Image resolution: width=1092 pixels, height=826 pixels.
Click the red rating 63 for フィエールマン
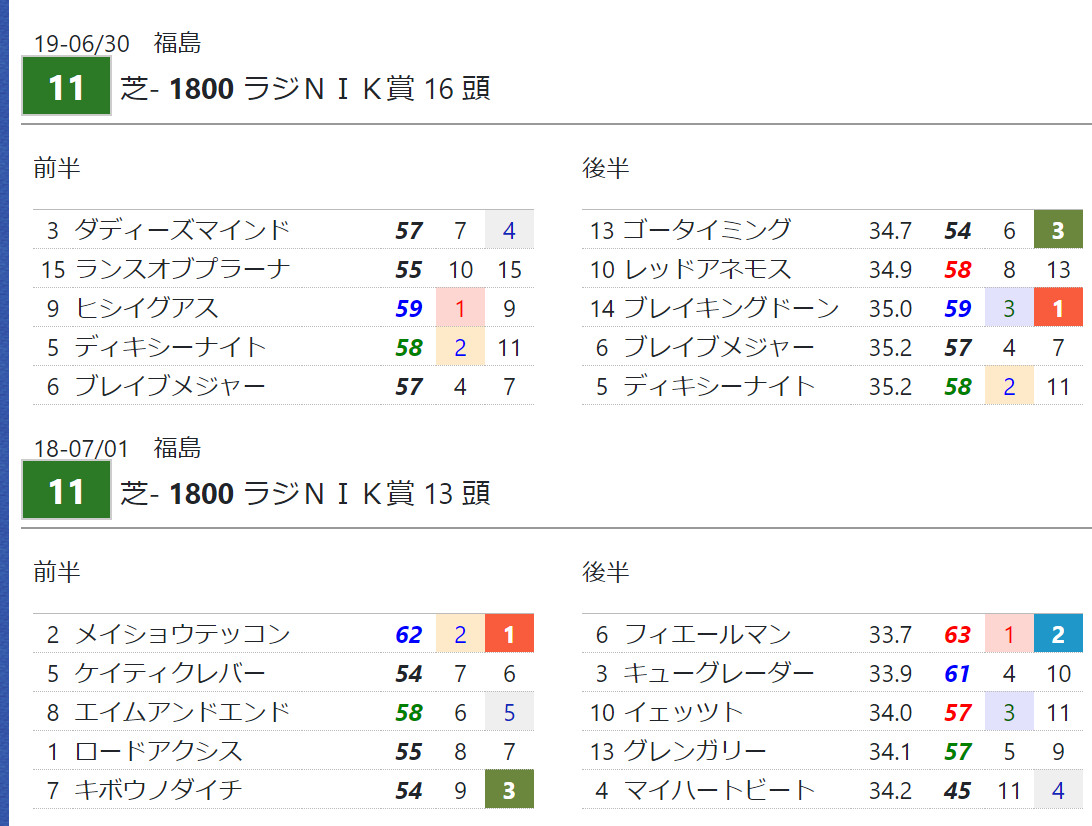pyautogui.click(x=957, y=634)
